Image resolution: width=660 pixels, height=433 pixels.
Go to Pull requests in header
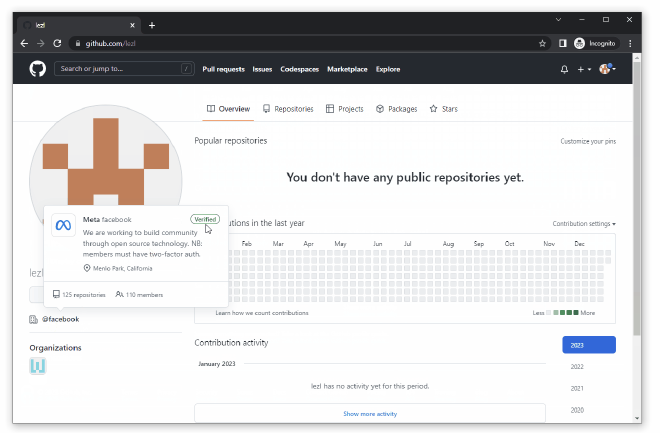point(222,69)
